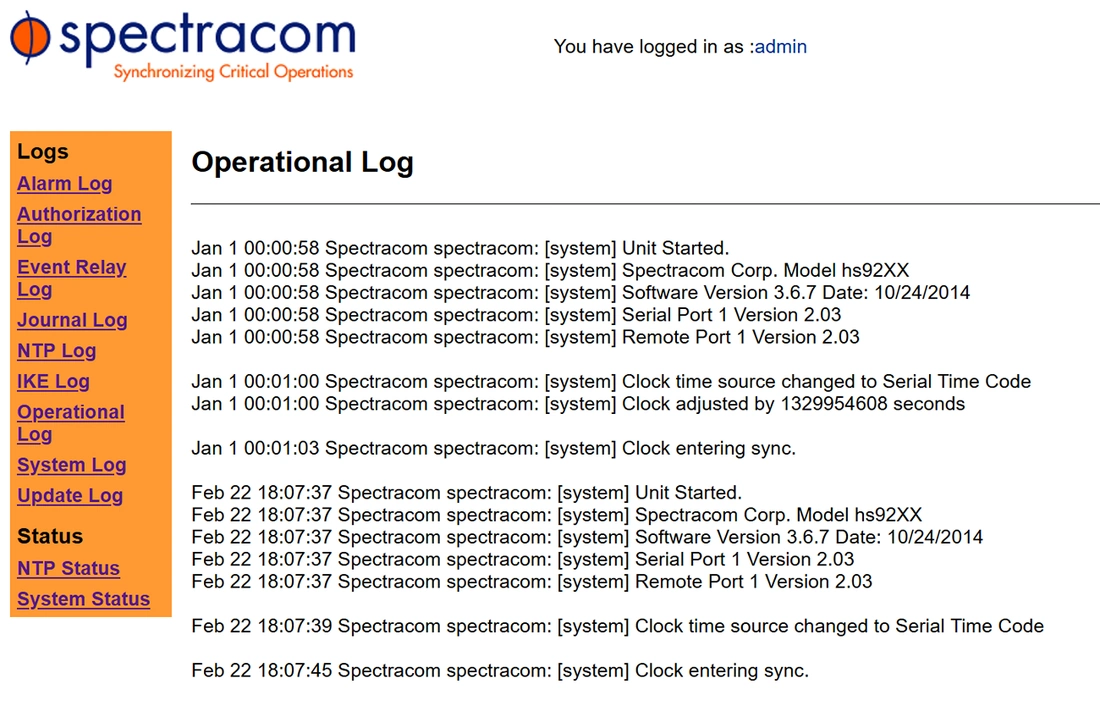The image size is (1100, 706).
Task: Open the Alarm Log link
Action: point(65,184)
